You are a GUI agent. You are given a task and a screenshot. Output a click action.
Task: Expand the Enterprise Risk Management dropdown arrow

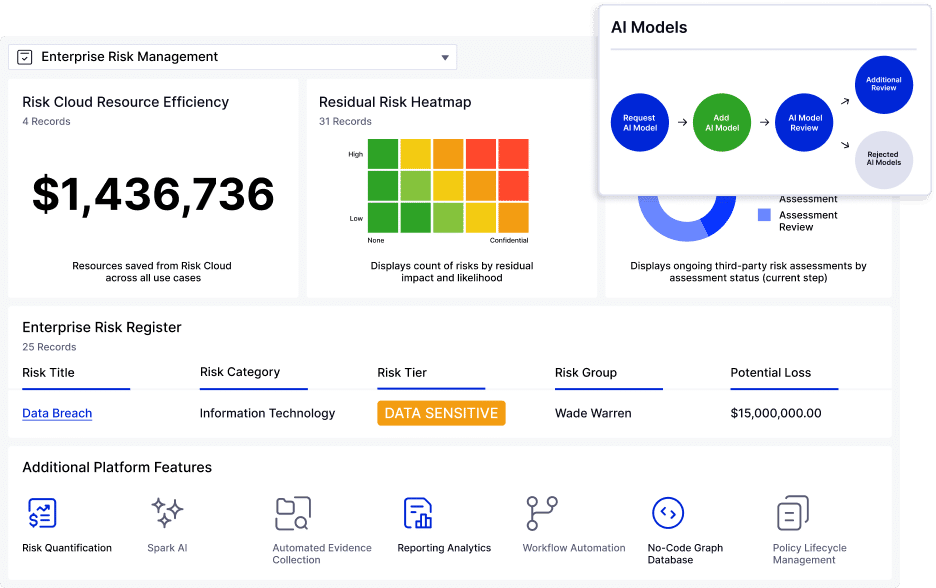pyautogui.click(x=445, y=58)
